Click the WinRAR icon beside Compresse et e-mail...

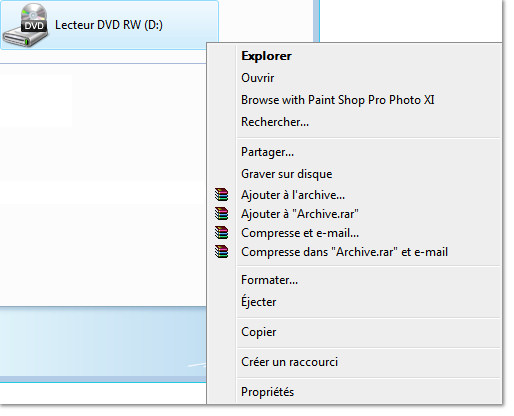(222, 232)
